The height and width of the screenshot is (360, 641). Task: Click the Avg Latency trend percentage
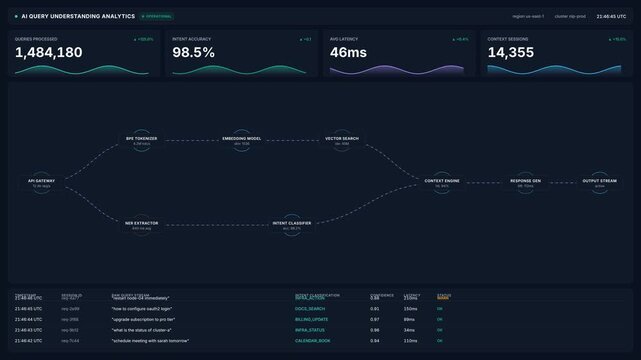(x=460, y=40)
